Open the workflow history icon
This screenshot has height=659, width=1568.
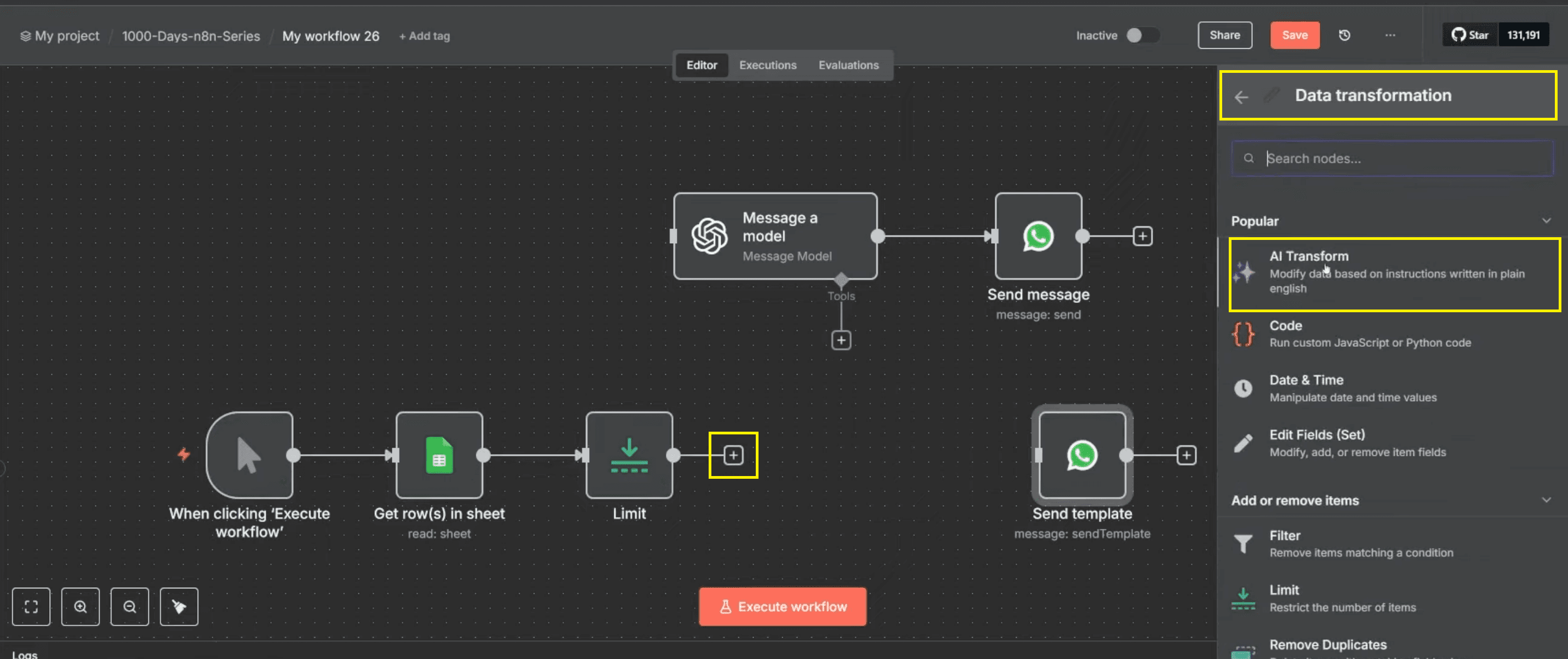1344,35
